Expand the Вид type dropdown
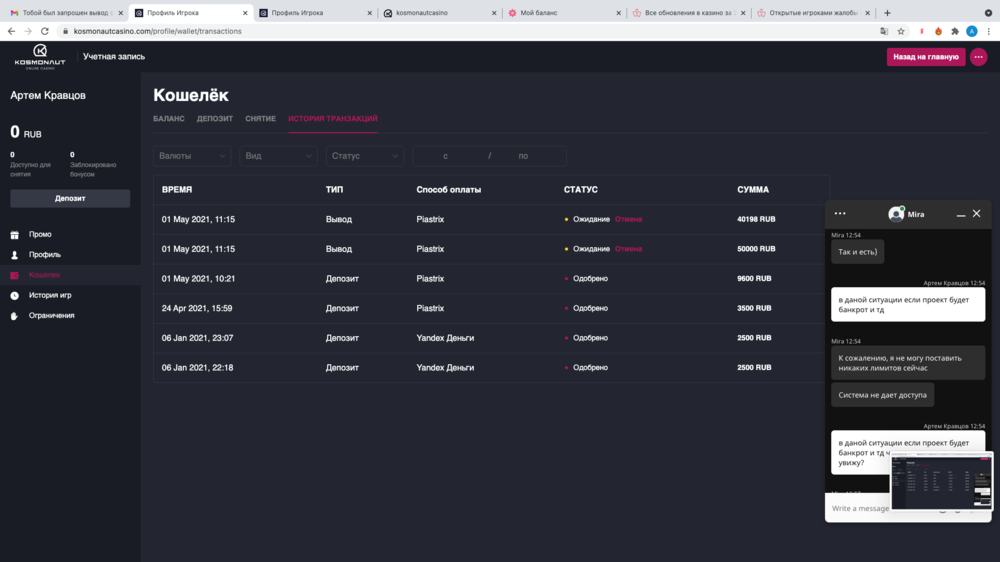The image size is (1000, 562). coord(278,156)
